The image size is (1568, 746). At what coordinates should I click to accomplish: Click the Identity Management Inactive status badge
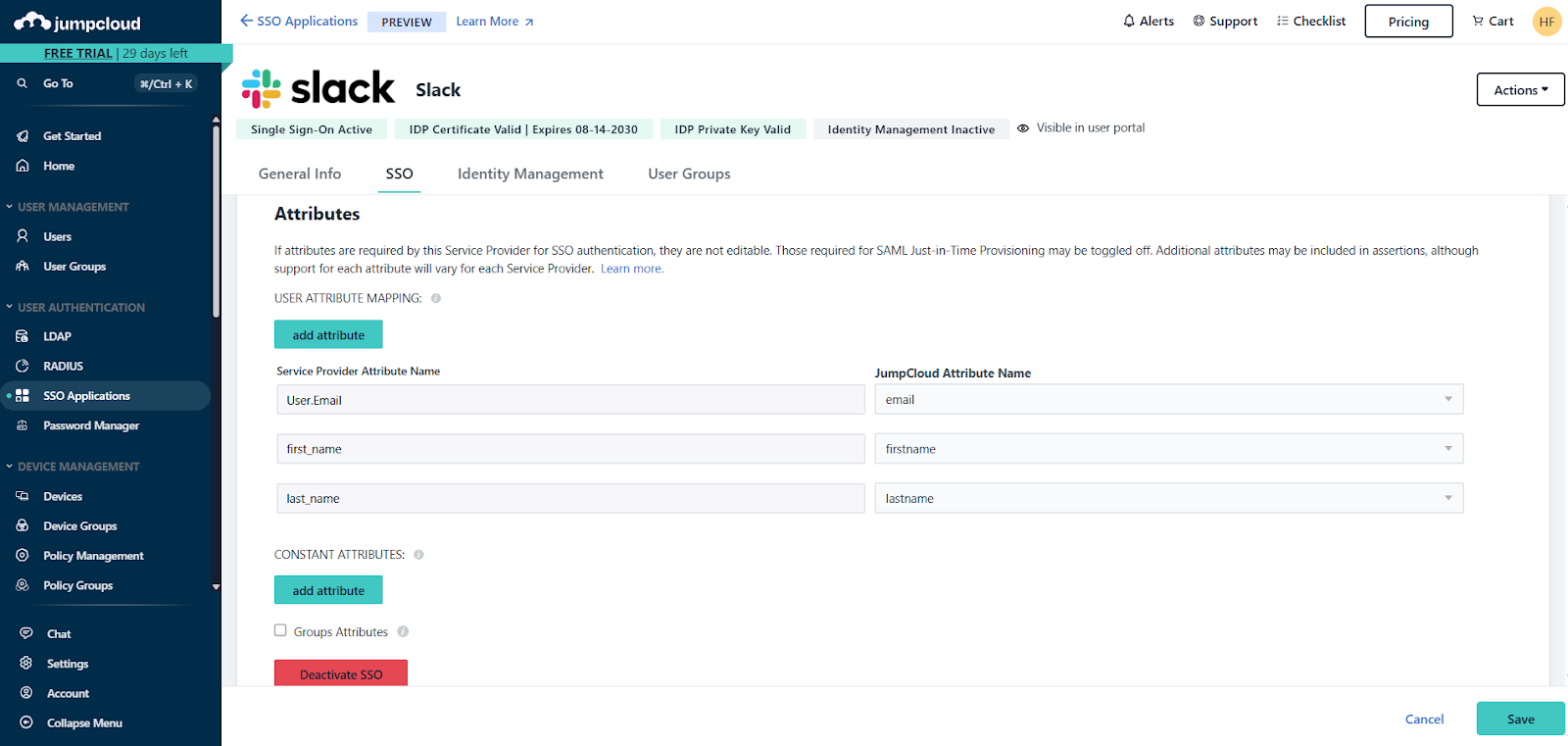pos(911,128)
